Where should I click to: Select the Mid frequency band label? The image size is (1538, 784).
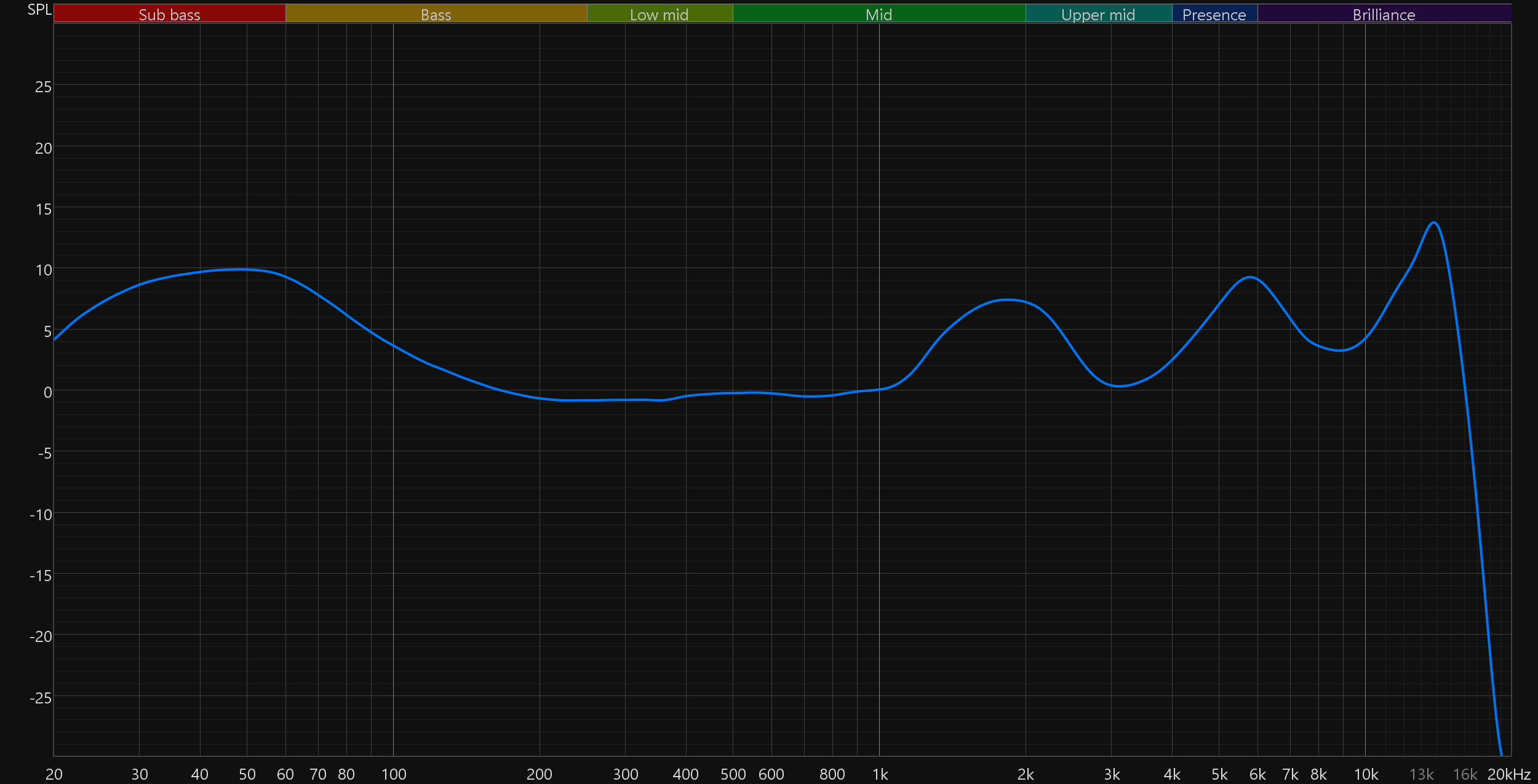879,14
